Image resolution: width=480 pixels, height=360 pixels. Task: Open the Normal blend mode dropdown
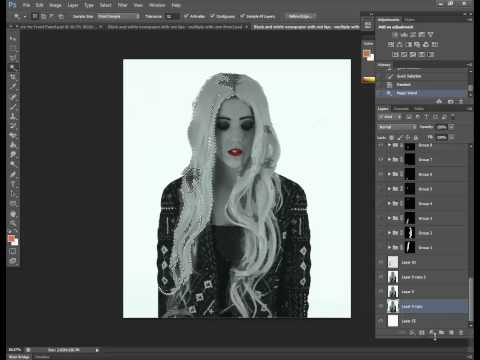397,127
